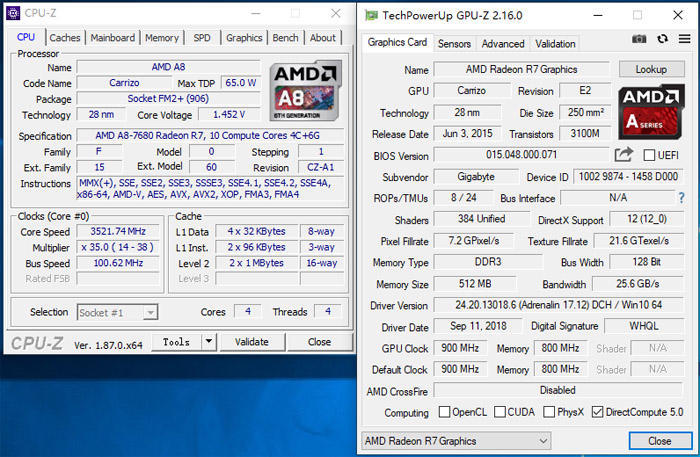Toggle the UEFI checkbox
The width and height of the screenshot is (700, 457).
(649, 155)
